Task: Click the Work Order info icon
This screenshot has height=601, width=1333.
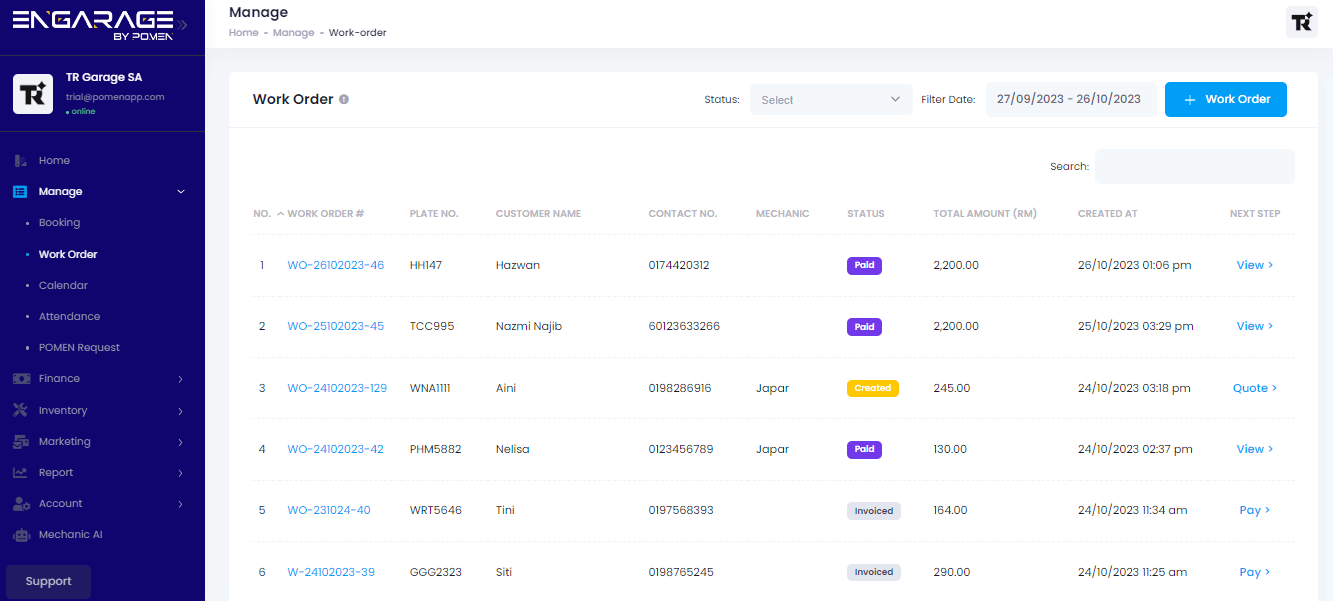Action: [x=344, y=100]
